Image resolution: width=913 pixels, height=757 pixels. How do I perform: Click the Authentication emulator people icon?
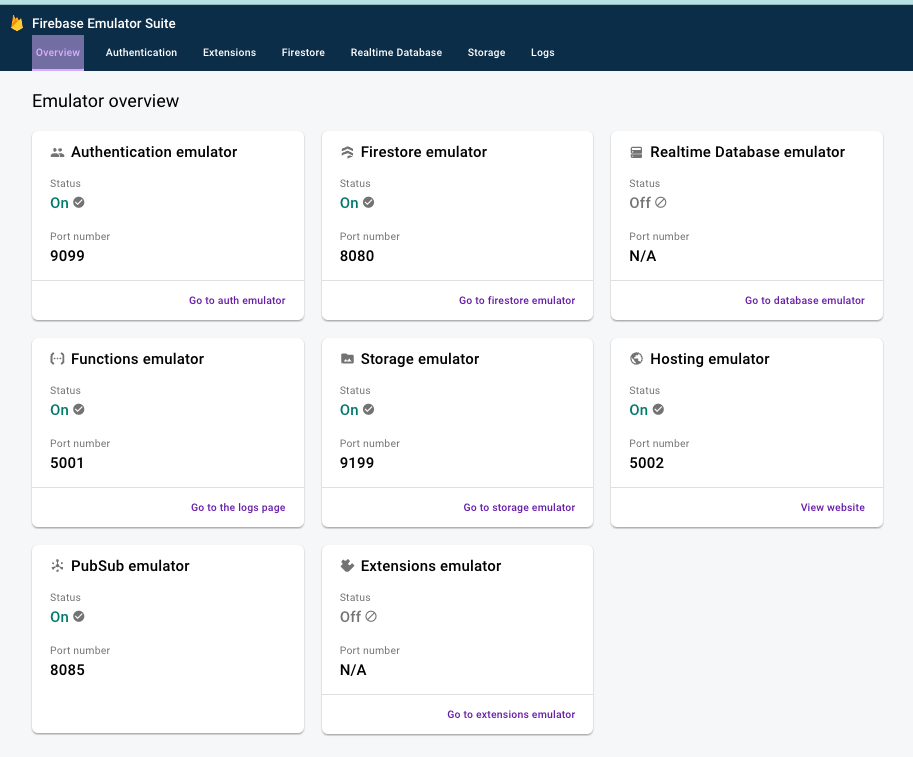coord(57,153)
